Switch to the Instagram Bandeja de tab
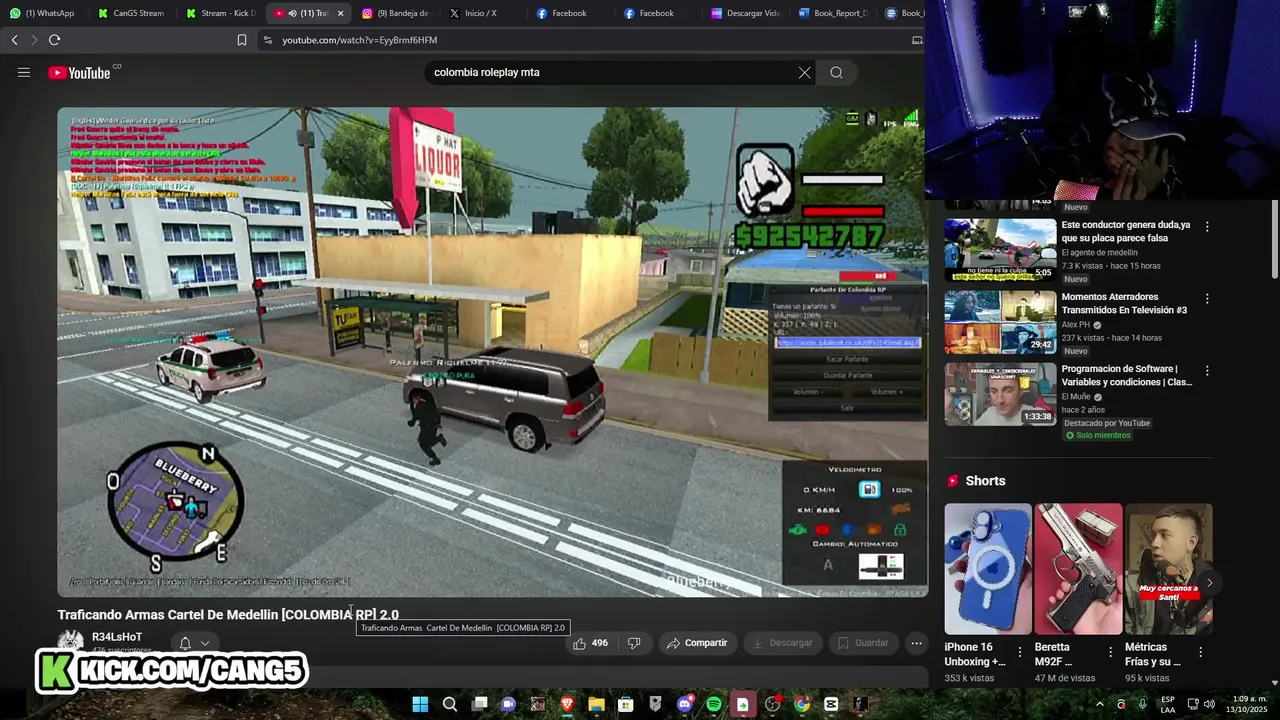This screenshot has width=1280, height=720. pos(395,13)
